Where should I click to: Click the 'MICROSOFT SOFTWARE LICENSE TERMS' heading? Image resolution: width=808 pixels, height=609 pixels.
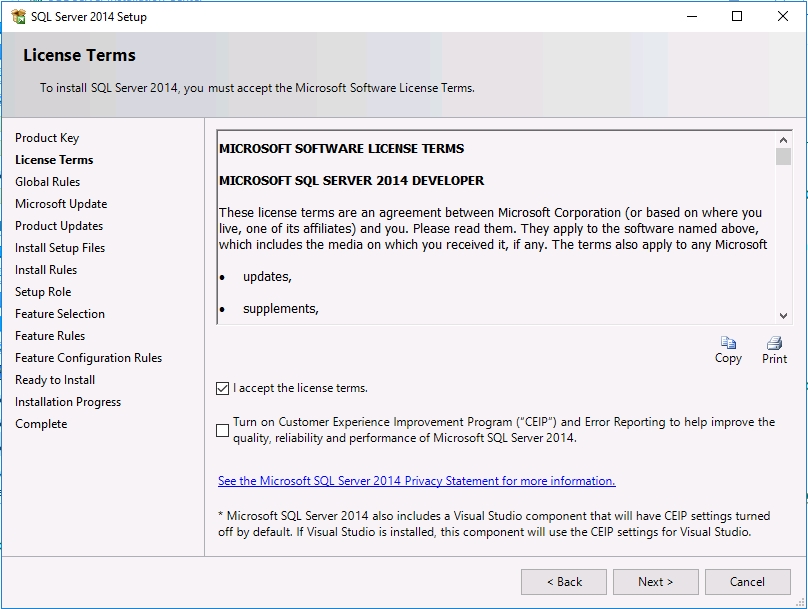click(341, 149)
